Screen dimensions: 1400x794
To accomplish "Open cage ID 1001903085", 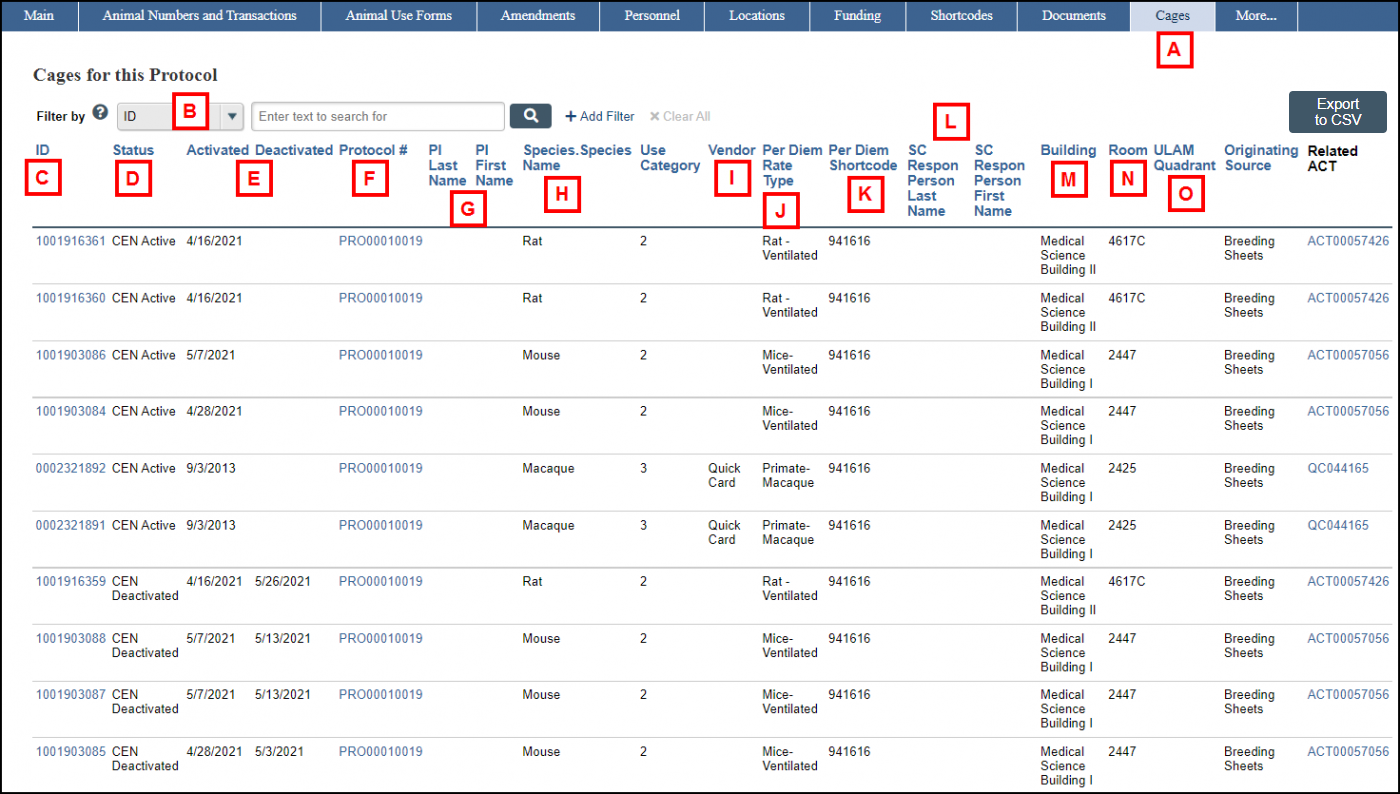I will tap(70, 751).
